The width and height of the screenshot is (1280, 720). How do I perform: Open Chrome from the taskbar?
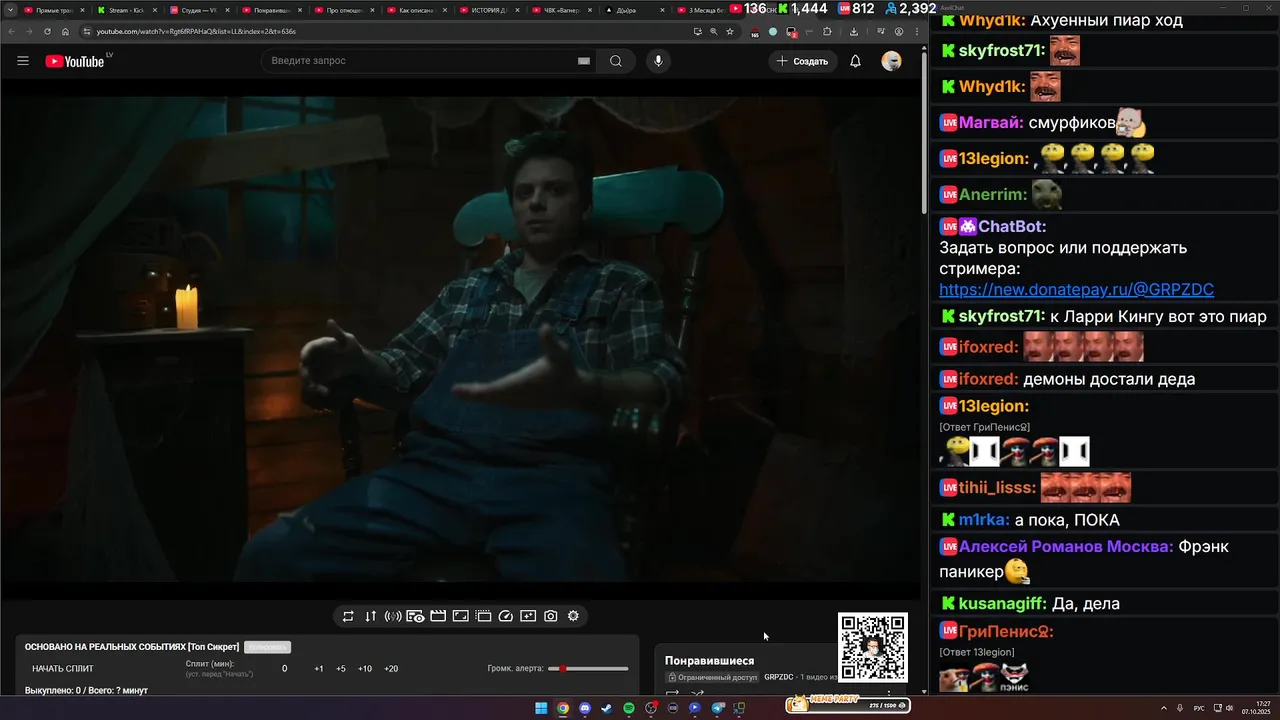pos(563,708)
